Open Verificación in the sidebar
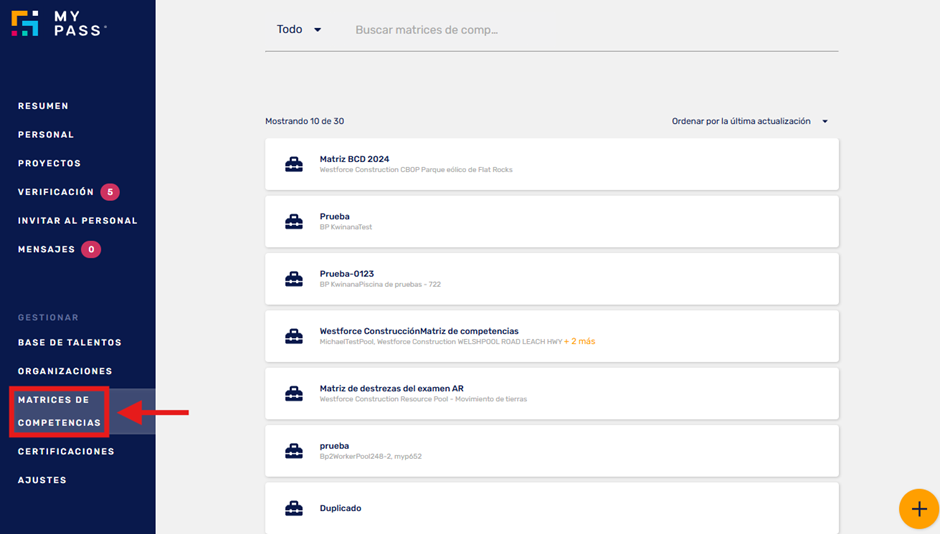 [56, 192]
